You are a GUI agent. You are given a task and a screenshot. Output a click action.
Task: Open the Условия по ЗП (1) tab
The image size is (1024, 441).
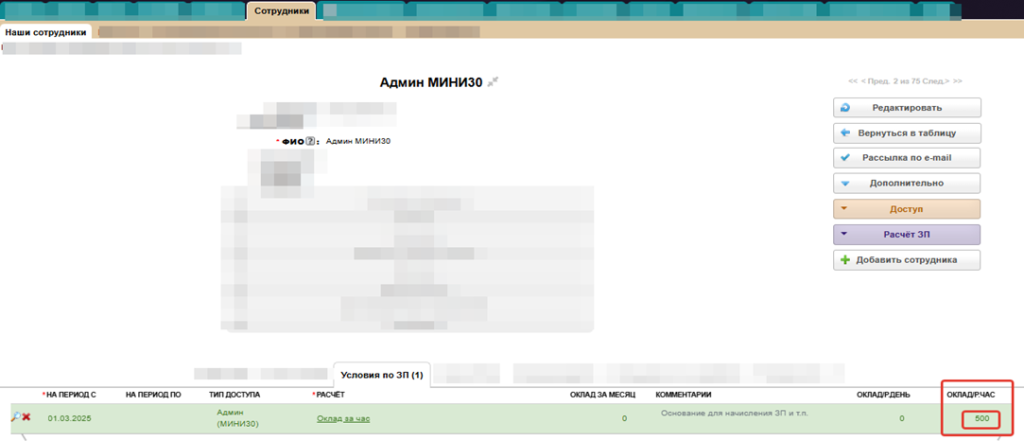[381, 375]
